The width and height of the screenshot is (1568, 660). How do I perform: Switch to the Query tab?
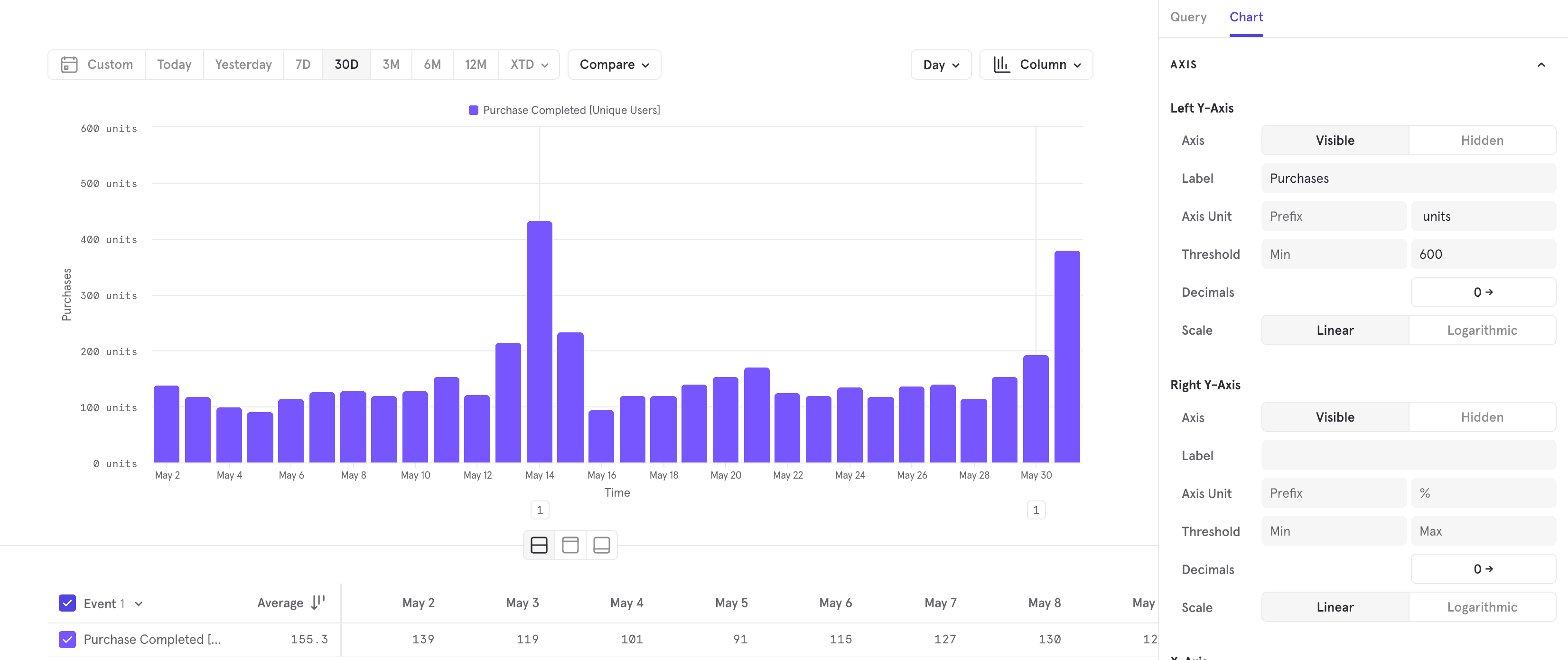1187,17
